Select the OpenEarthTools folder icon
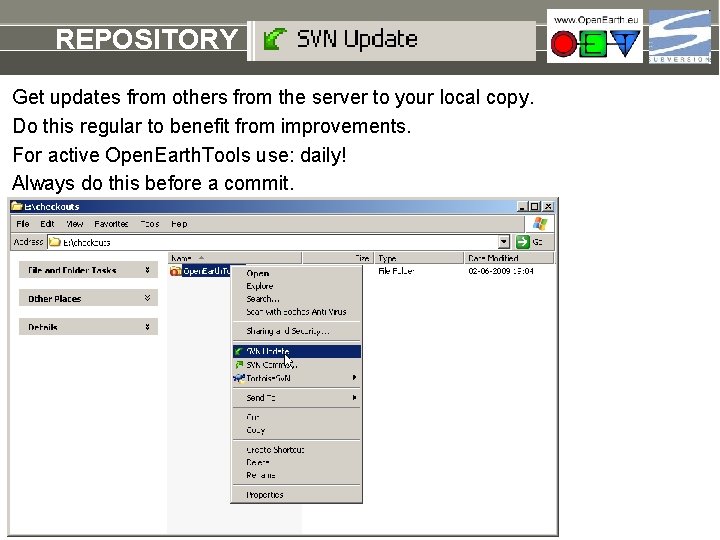 175,271
